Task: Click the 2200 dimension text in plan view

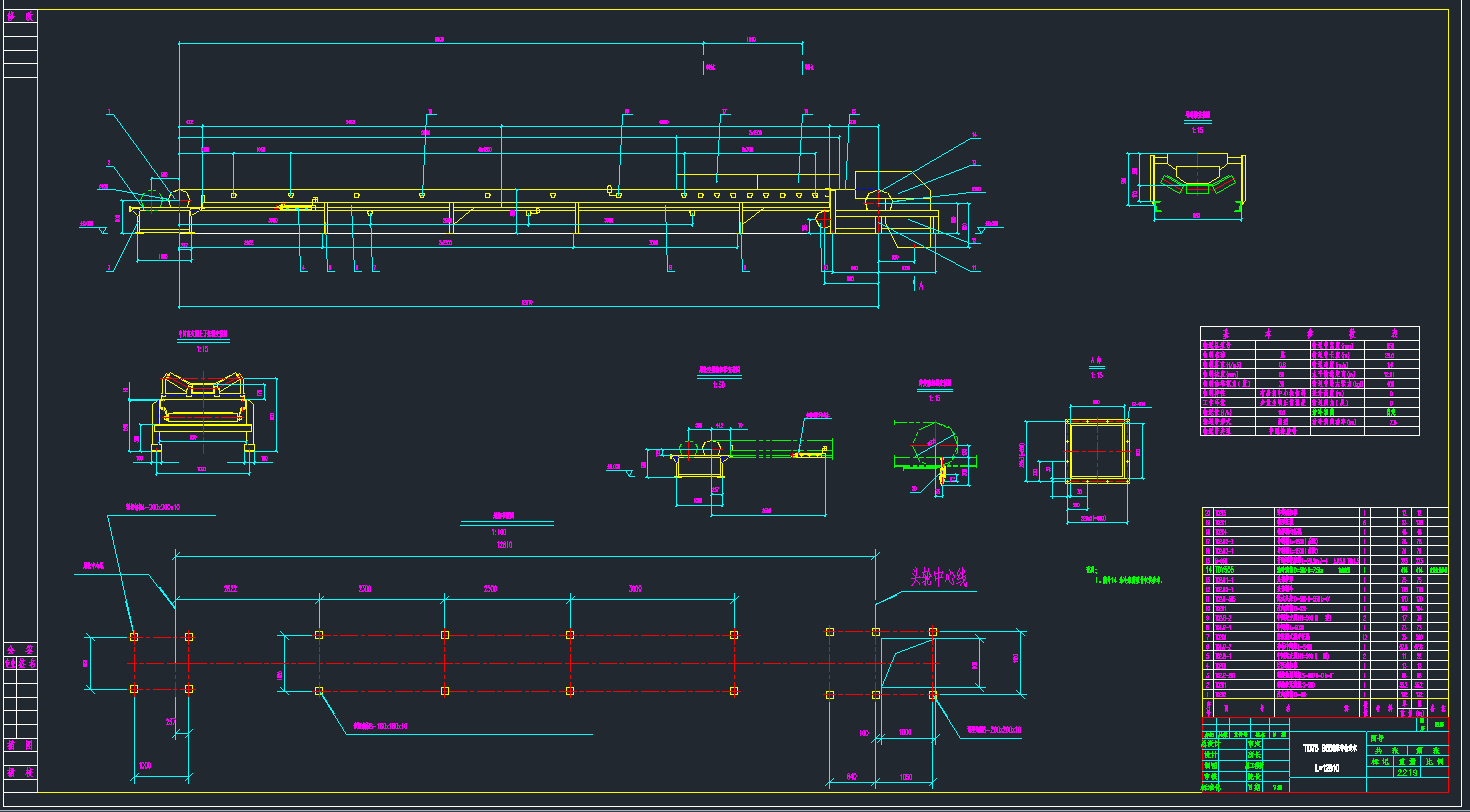Action: (x=365, y=590)
